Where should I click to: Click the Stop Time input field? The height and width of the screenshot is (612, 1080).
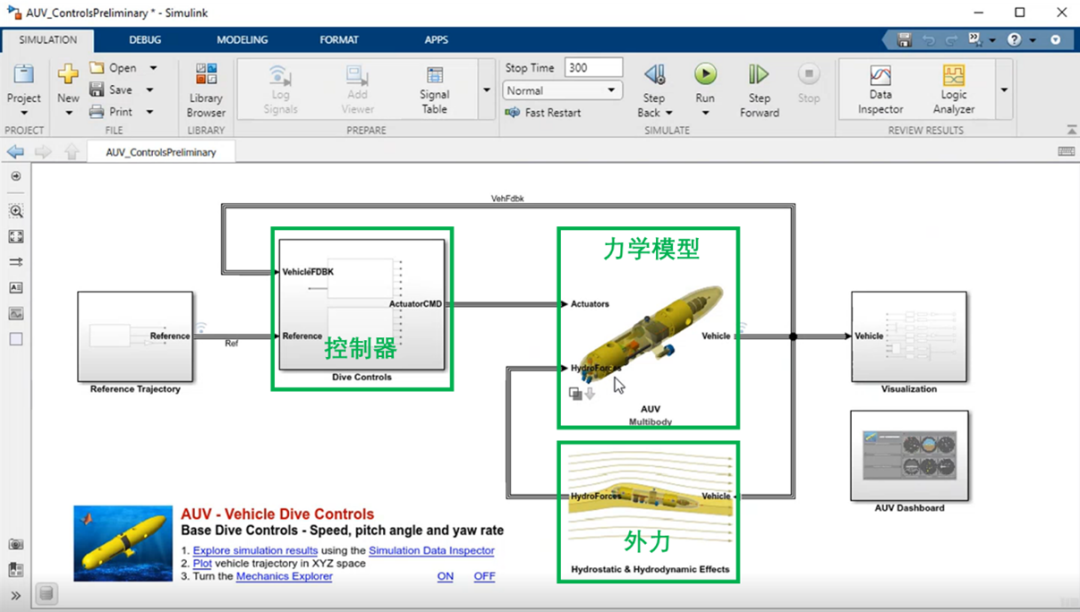point(593,67)
